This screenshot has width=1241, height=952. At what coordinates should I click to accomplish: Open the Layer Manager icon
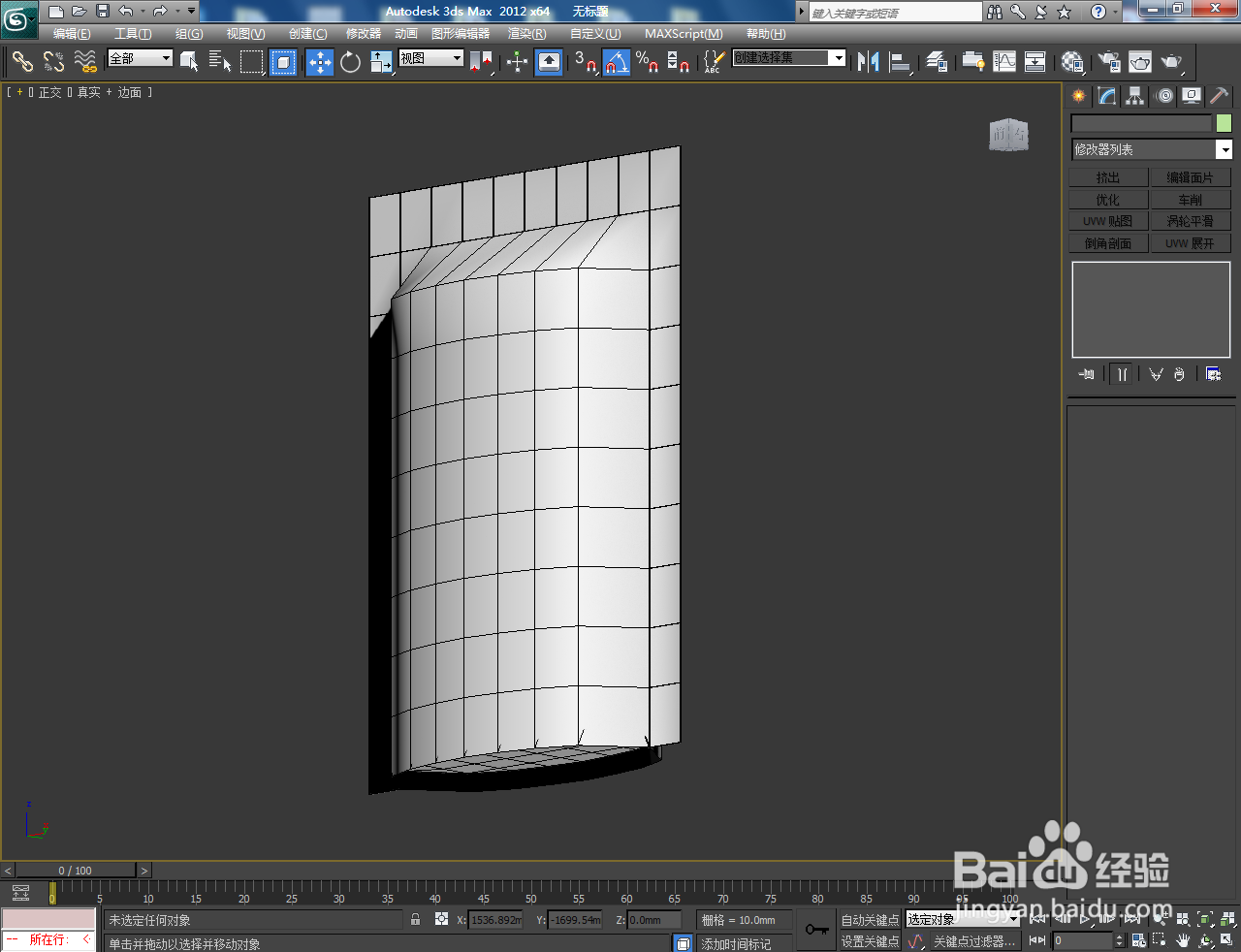pos(937,62)
